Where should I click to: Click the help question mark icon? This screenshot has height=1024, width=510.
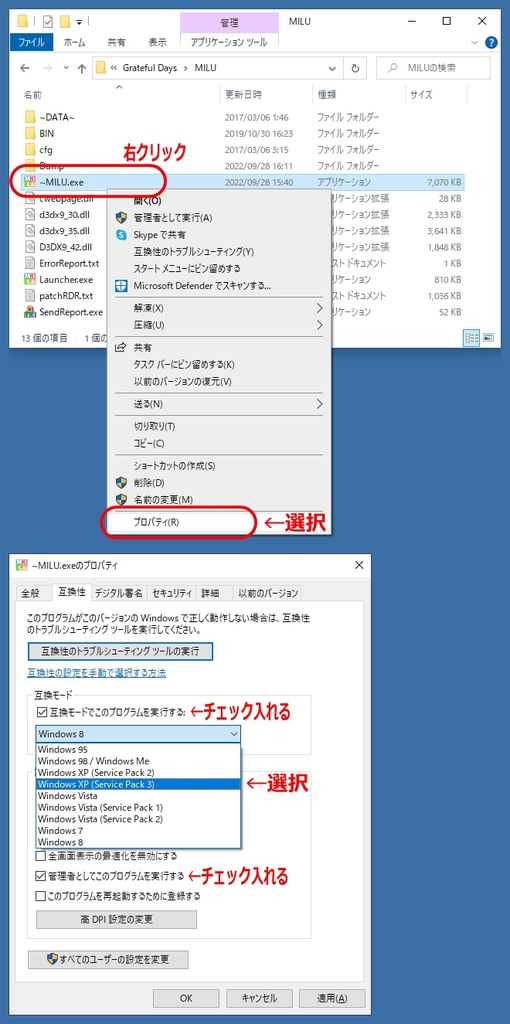click(x=491, y=42)
